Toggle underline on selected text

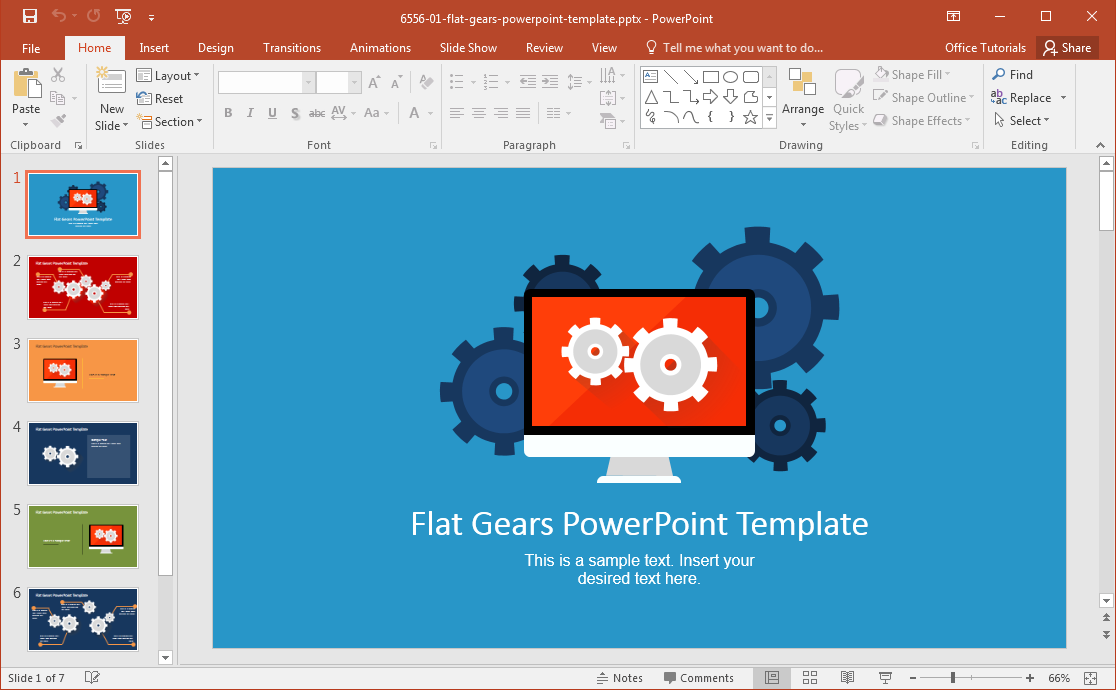pyautogui.click(x=271, y=112)
